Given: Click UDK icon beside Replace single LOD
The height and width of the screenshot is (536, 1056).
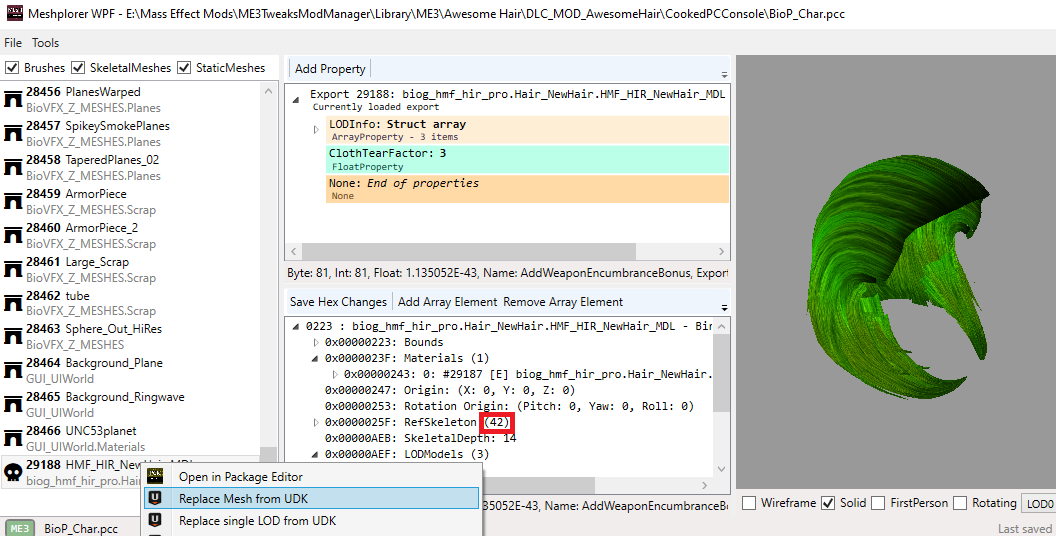Looking at the screenshot, I should click(155, 521).
